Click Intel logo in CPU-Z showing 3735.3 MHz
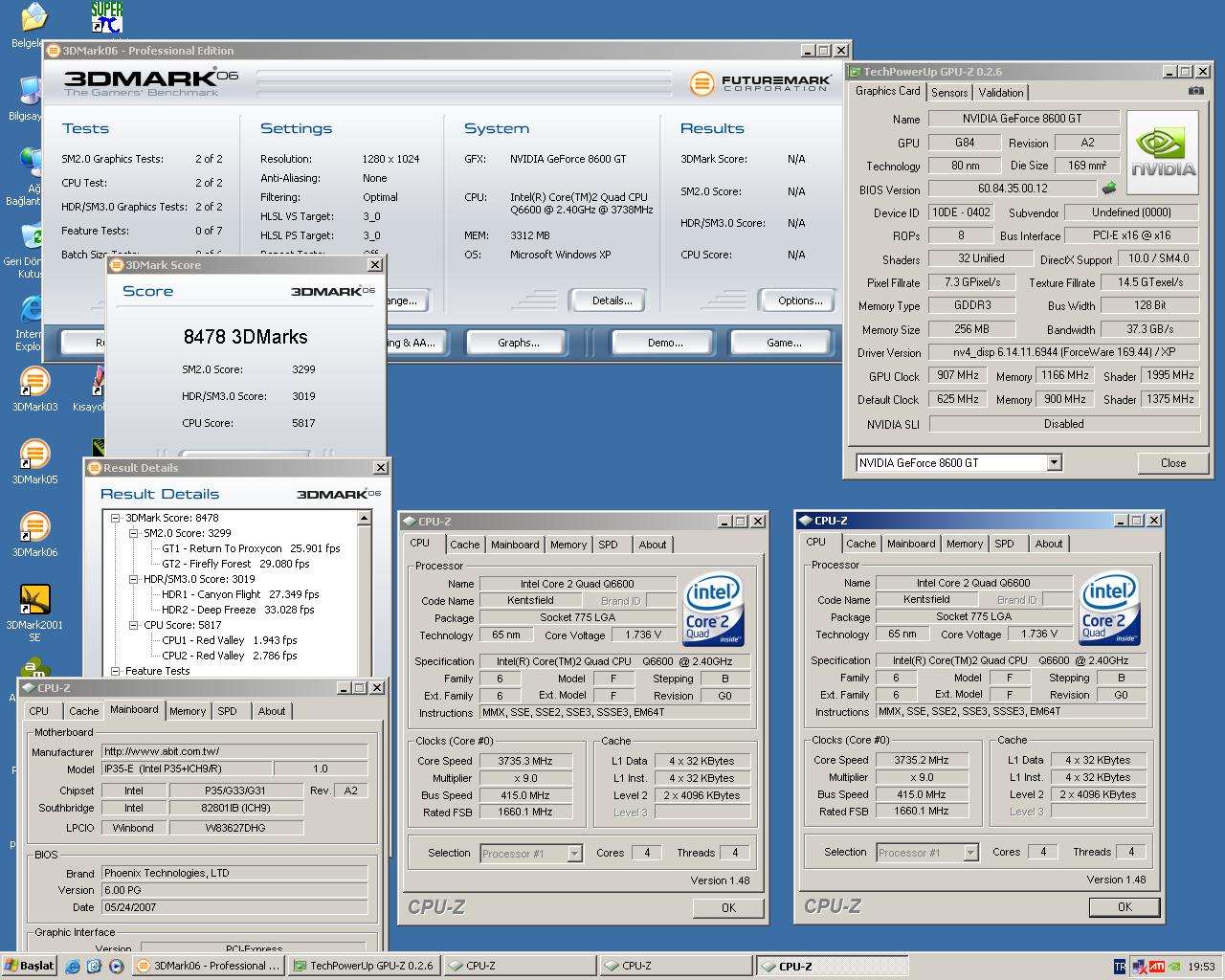Screen dimensions: 1225x980 point(714,610)
